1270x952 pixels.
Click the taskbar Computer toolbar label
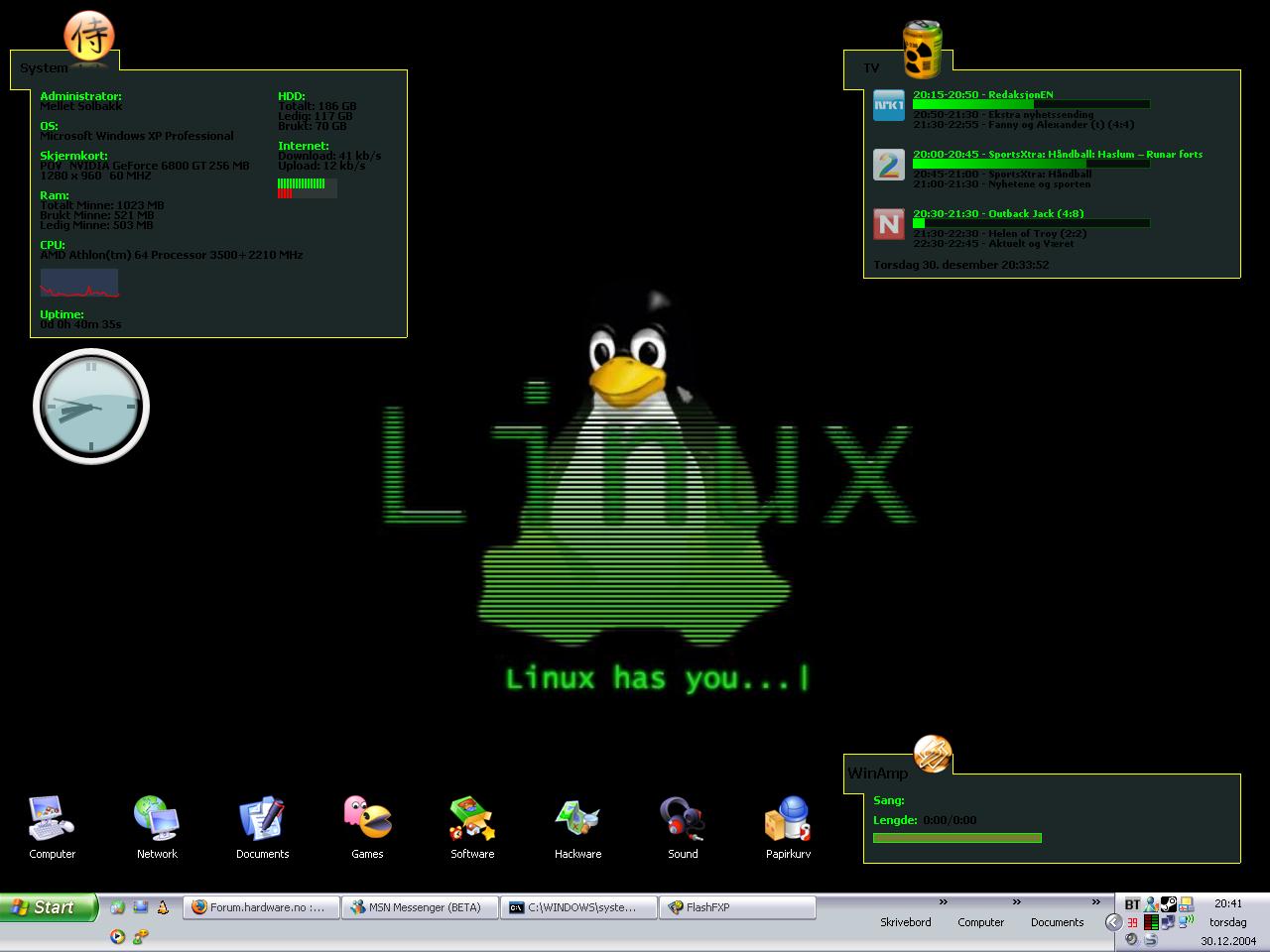(980, 922)
